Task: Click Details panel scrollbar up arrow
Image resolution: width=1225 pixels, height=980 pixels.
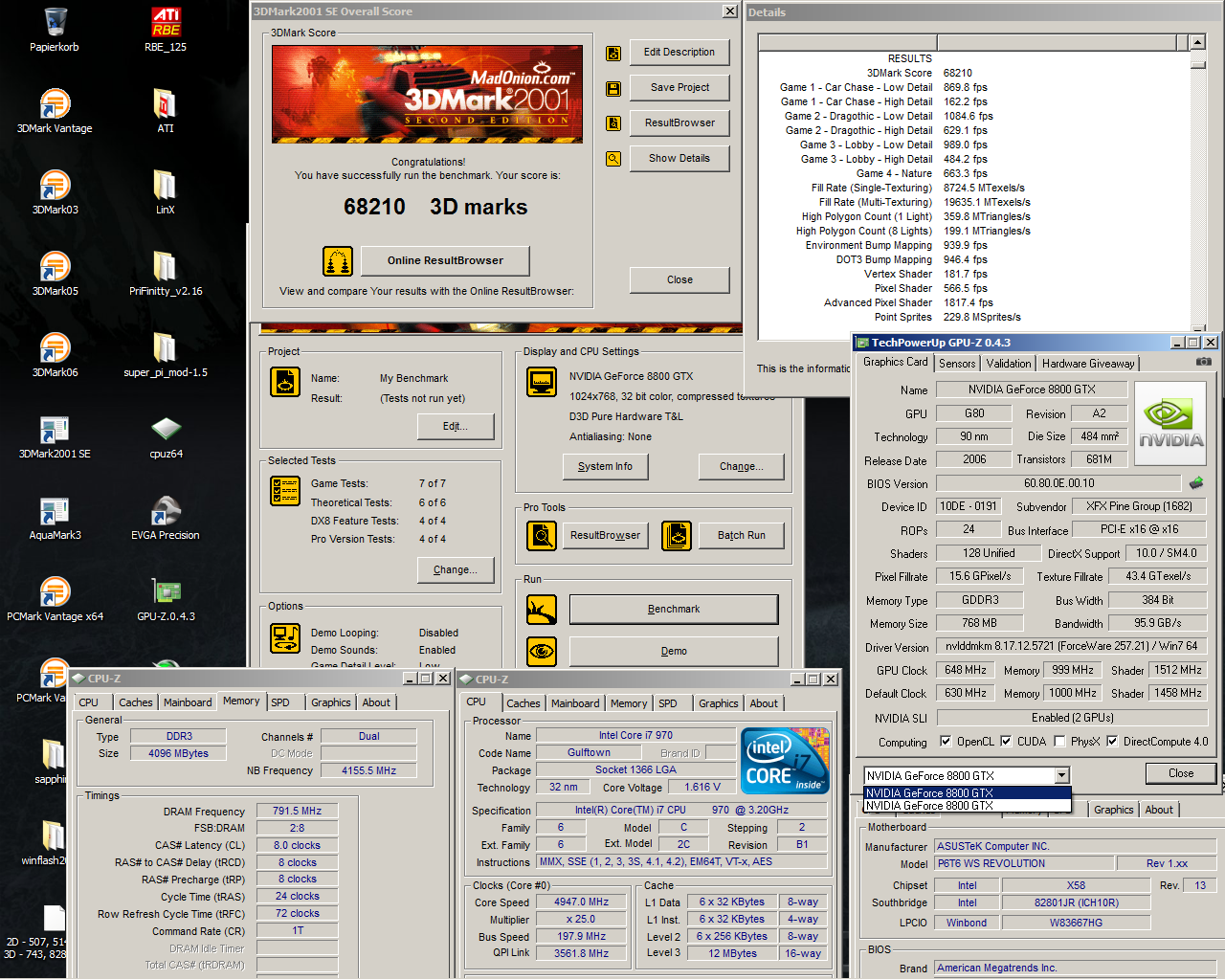Action: pos(1197,42)
